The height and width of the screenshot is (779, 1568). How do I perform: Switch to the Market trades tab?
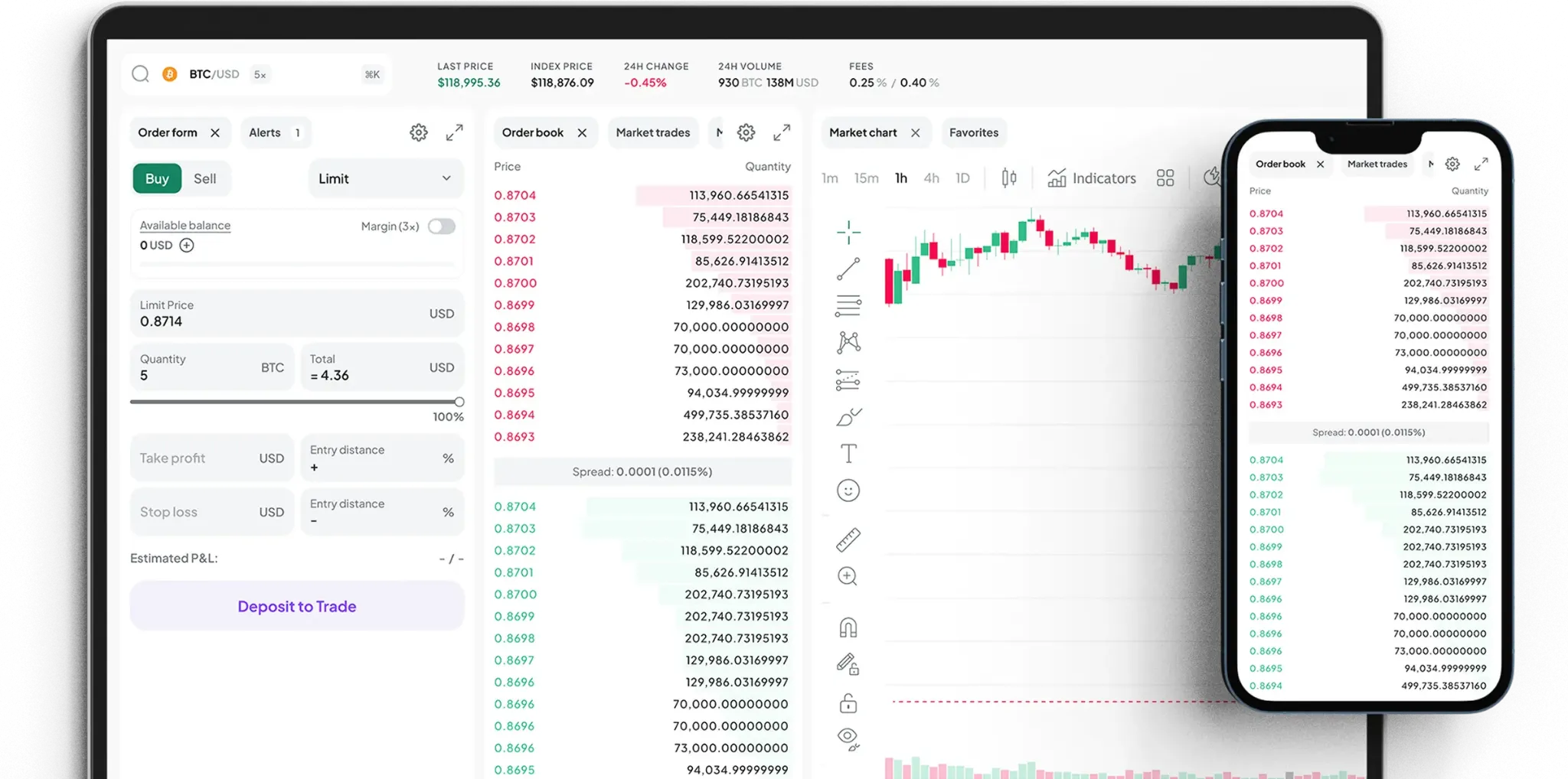coord(652,132)
